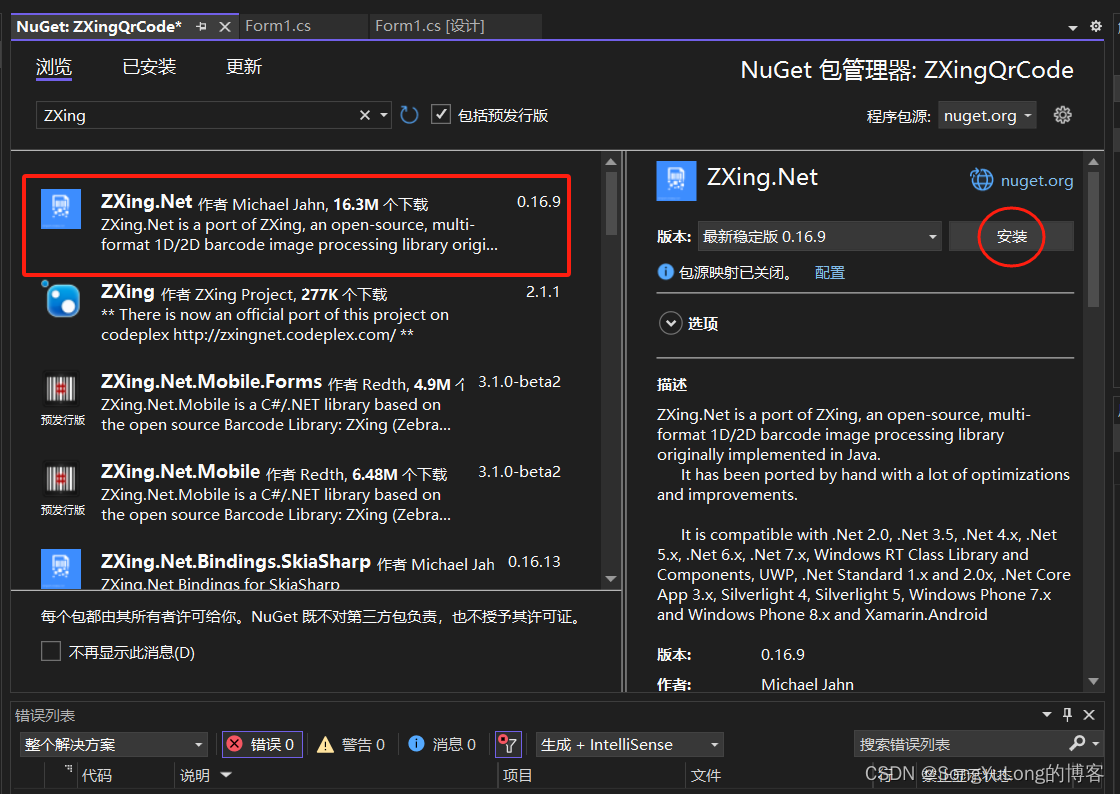Click the Code column header
Screen dimensions: 1120x794
[x=96, y=775]
